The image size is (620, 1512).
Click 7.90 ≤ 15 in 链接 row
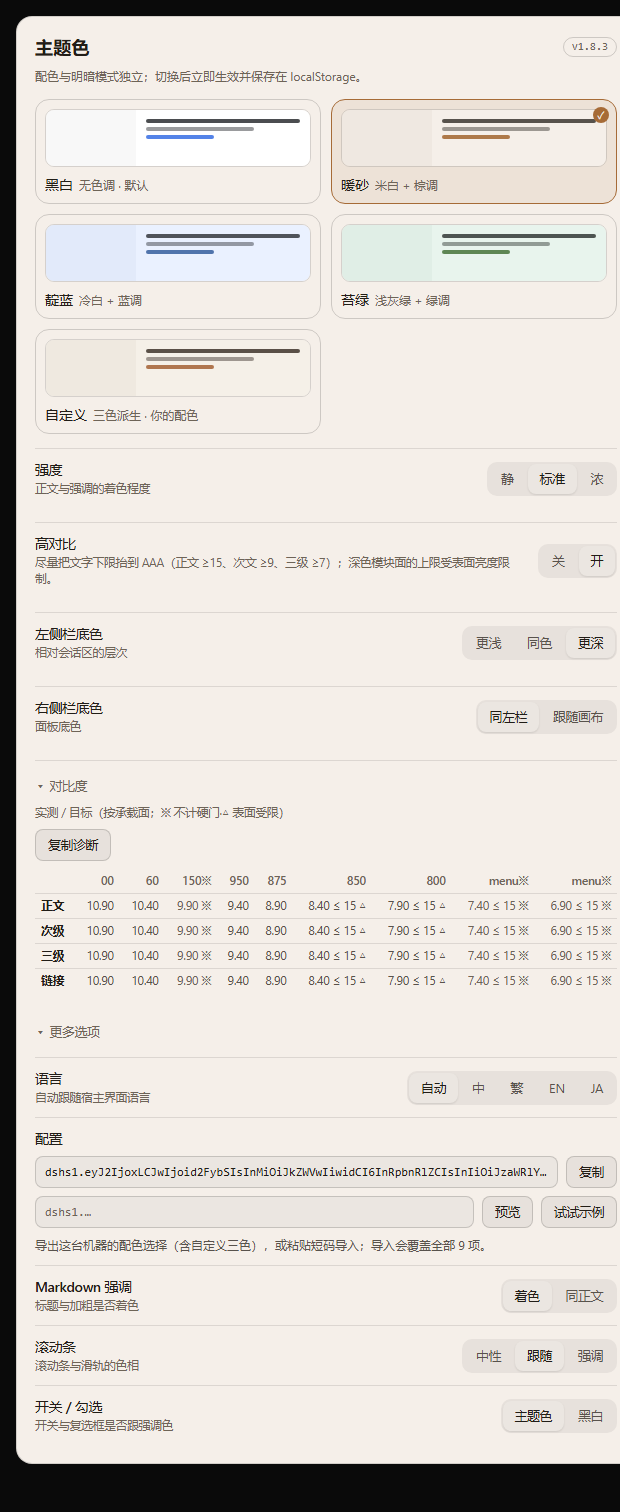tap(417, 981)
